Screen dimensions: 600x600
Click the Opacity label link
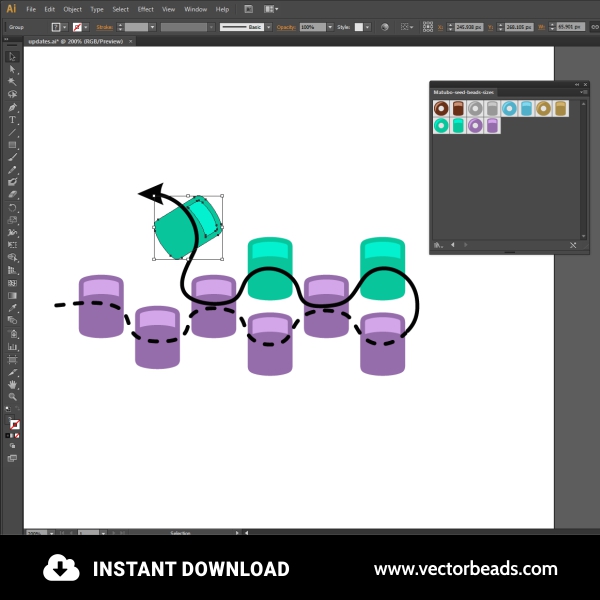point(286,27)
